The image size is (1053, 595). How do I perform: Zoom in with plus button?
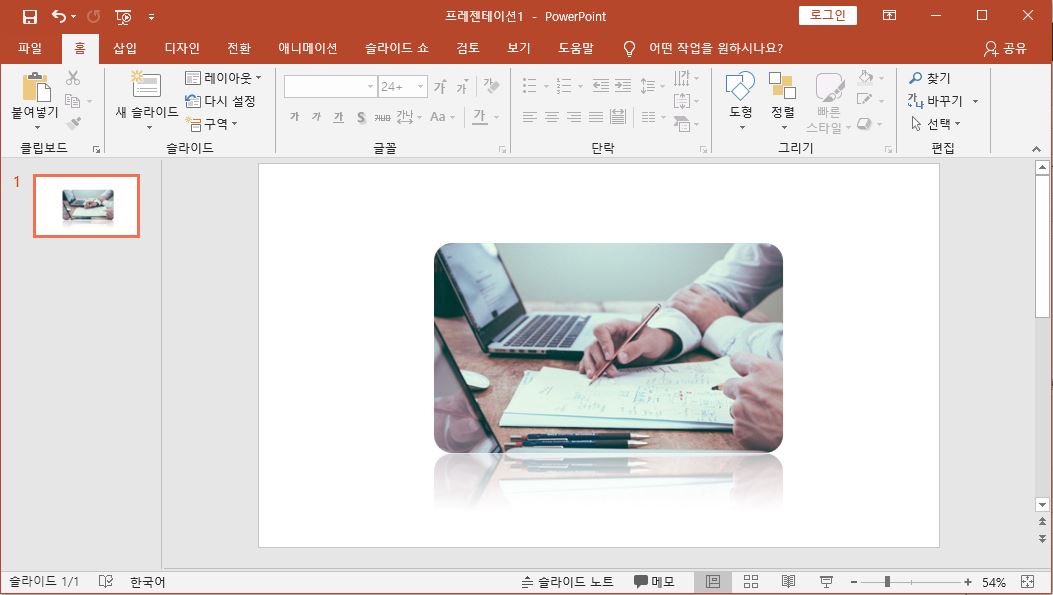click(968, 582)
